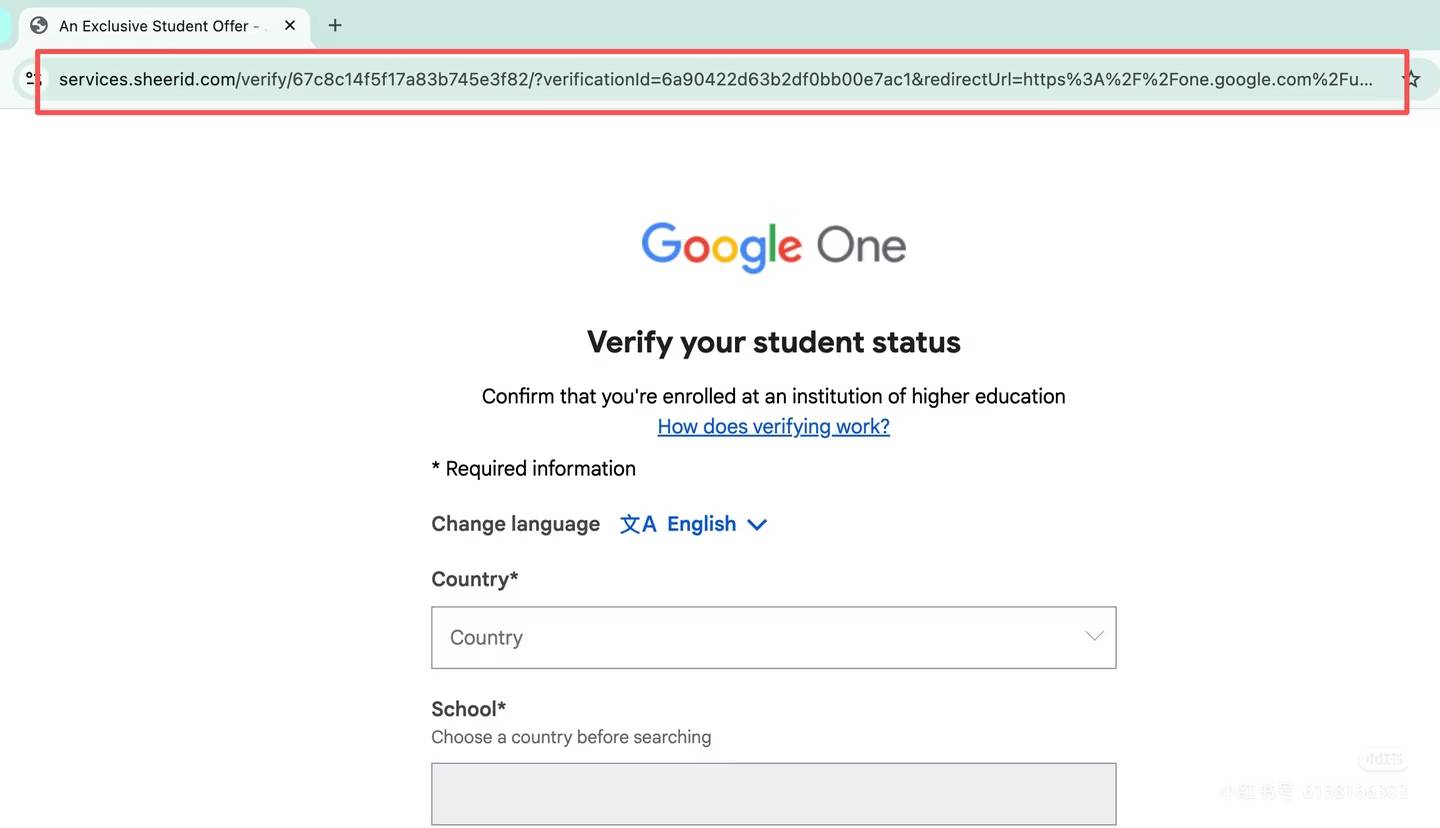Select the An Exclusive Student Offer tab
The image size is (1440, 828).
(x=165, y=25)
